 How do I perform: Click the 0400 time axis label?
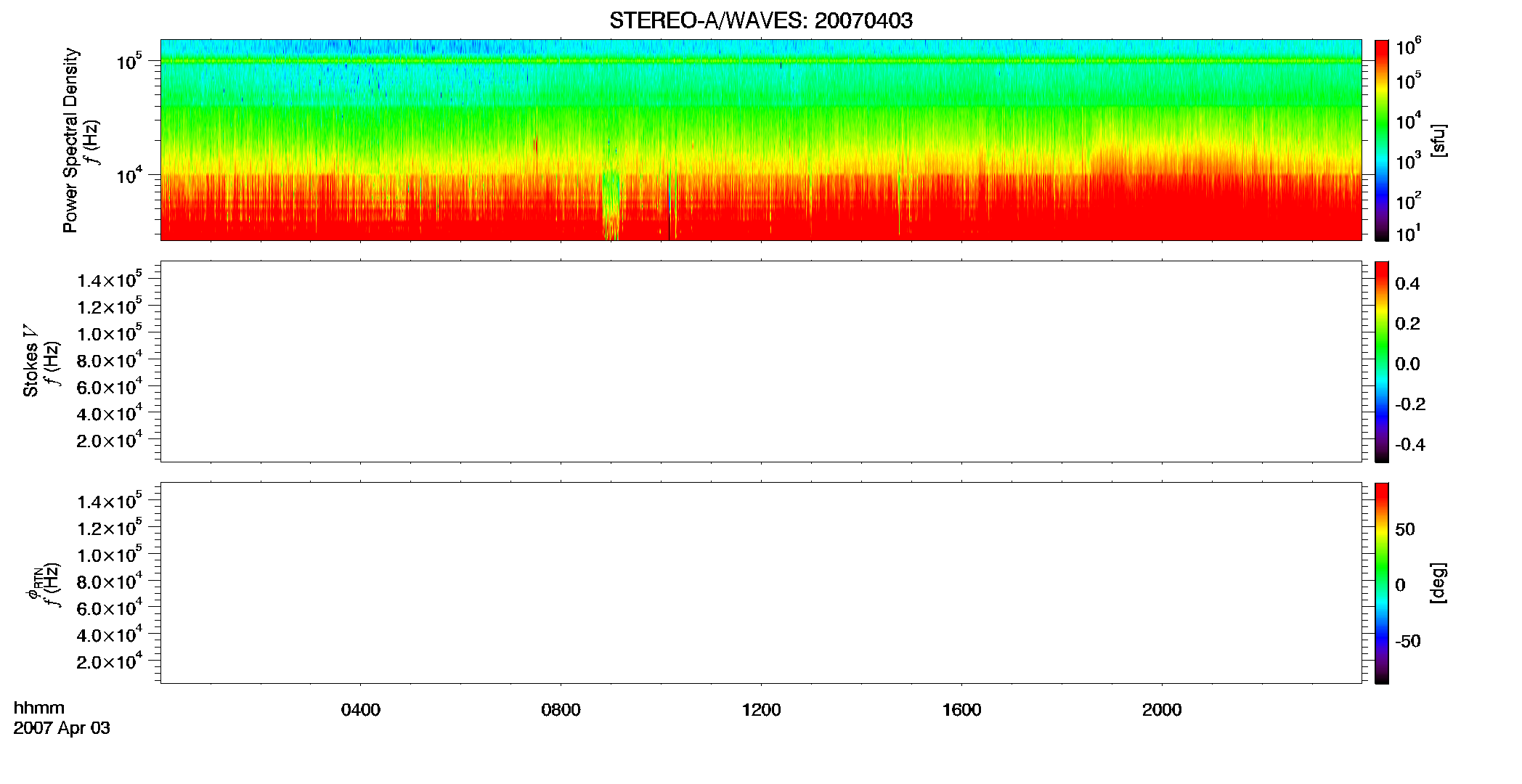pos(361,710)
